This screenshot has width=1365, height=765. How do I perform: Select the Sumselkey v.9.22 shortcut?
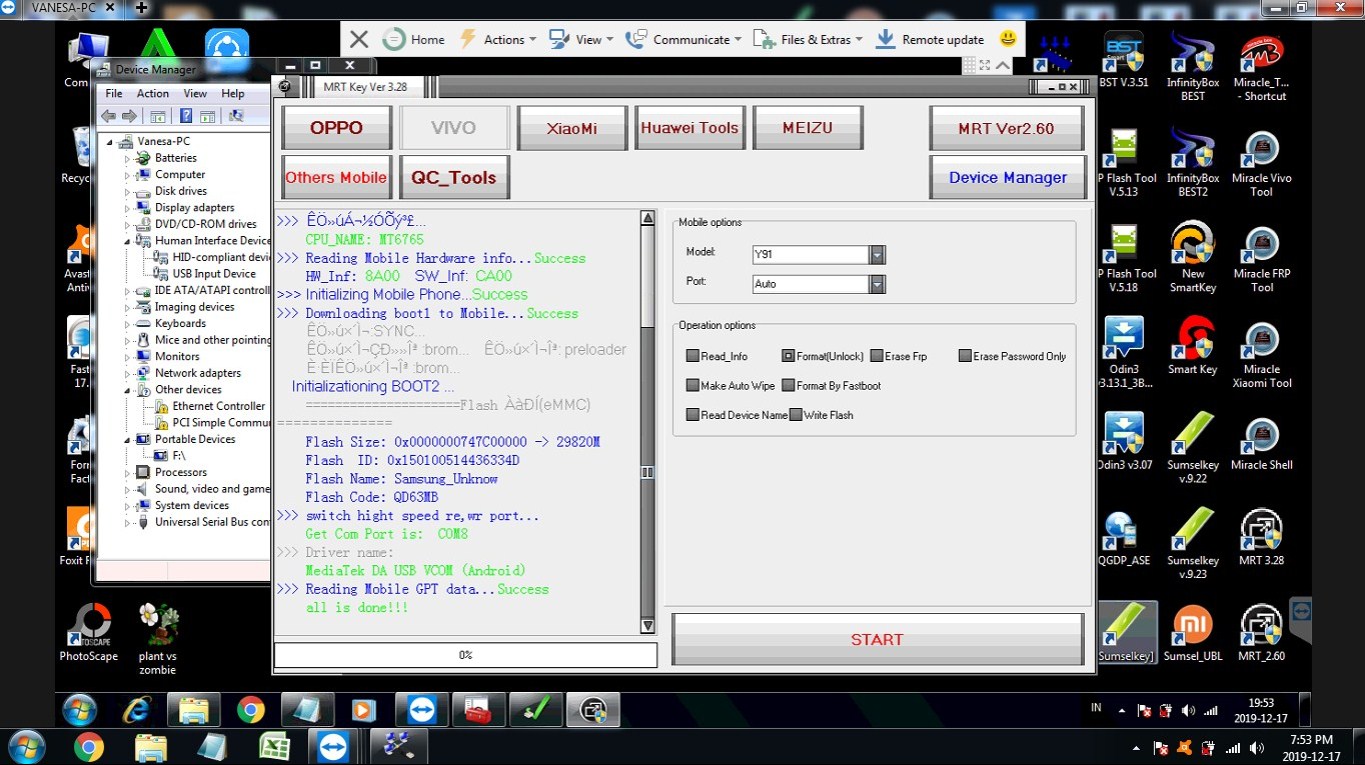pyautogui.click(x=1193, y=449)
